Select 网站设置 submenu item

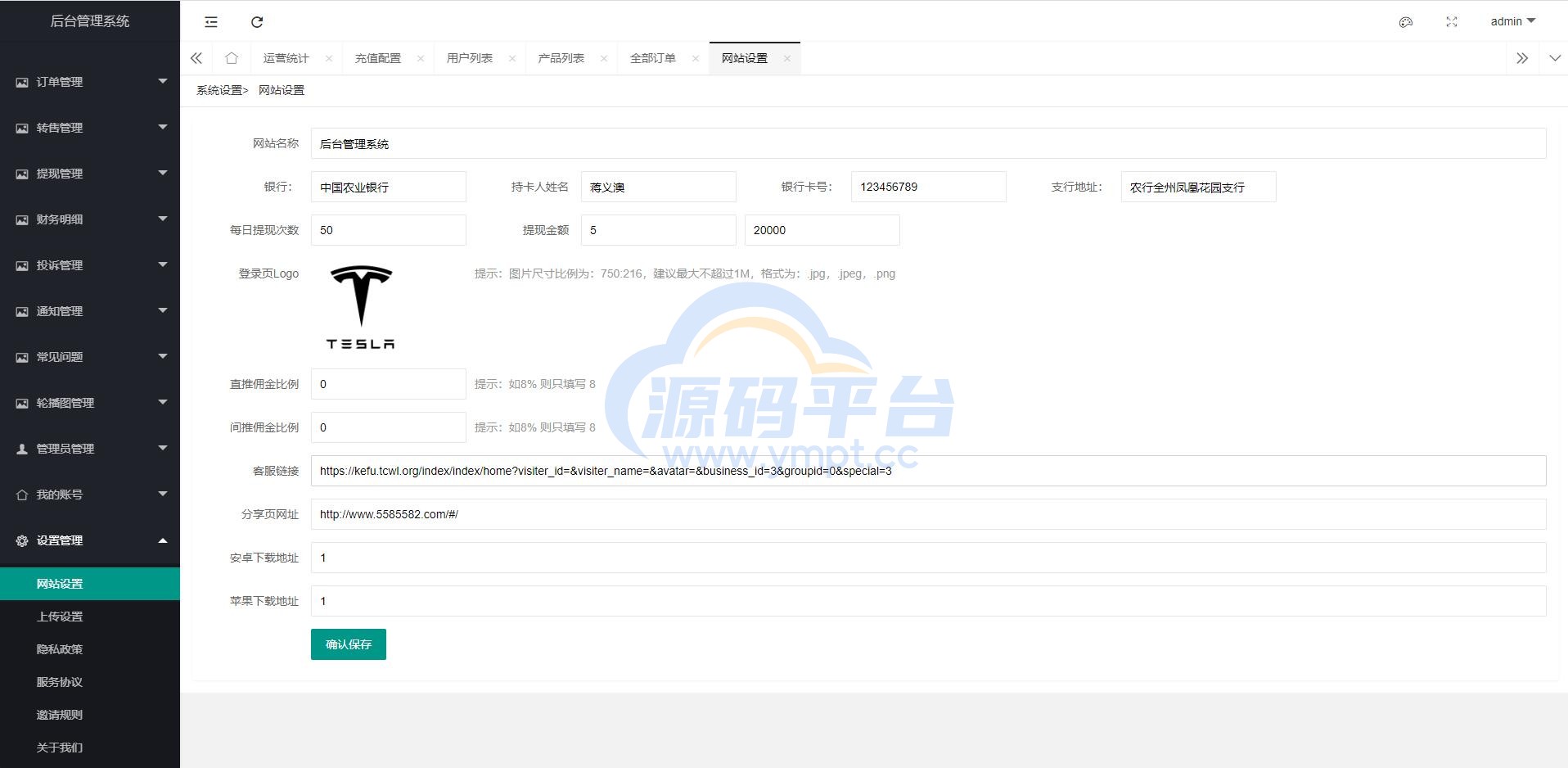click(x=90, y=584)
